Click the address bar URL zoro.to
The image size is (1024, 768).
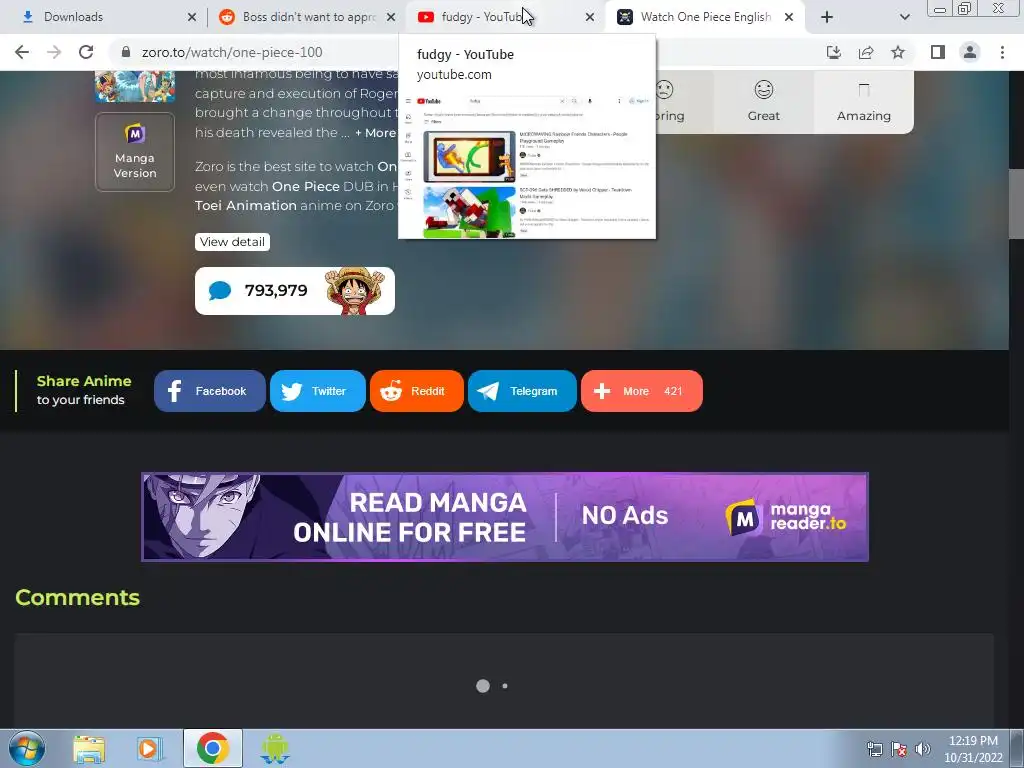click(x=232, y=52)
